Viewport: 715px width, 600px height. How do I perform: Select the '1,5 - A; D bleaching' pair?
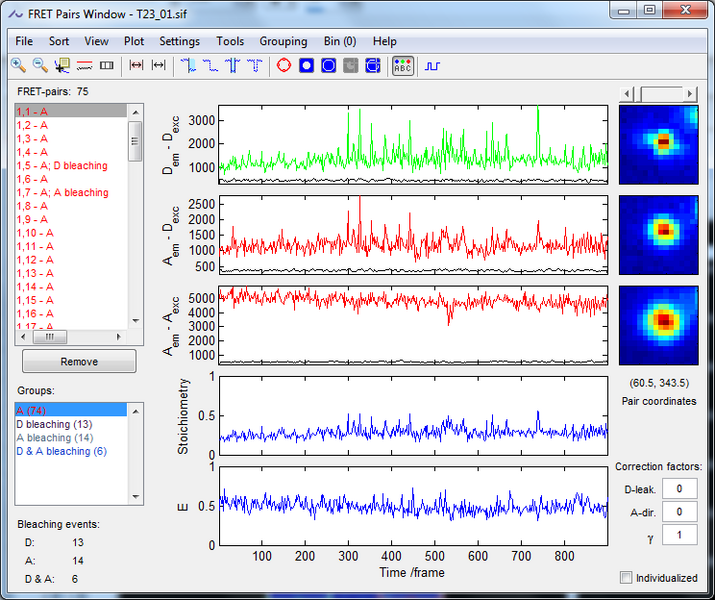point(62,165)
